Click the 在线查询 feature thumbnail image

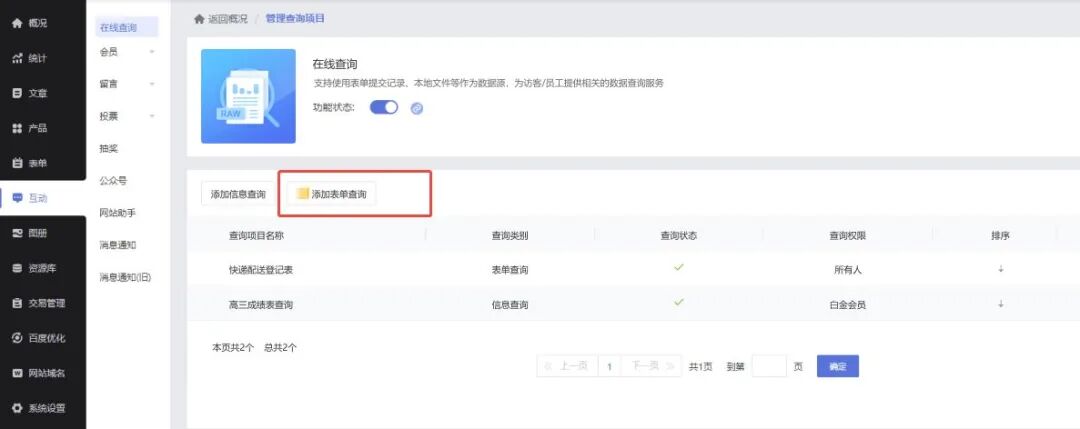click(248, 96)
